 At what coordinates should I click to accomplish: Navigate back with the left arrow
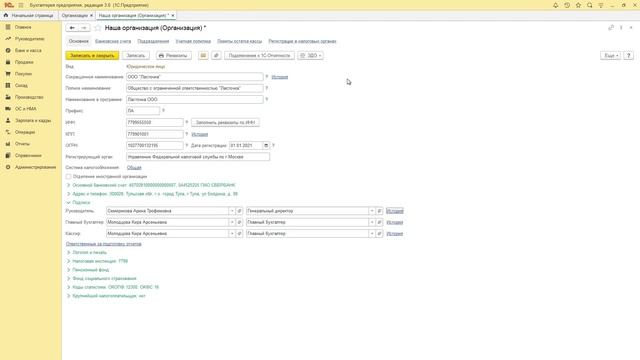click(72, 28)
